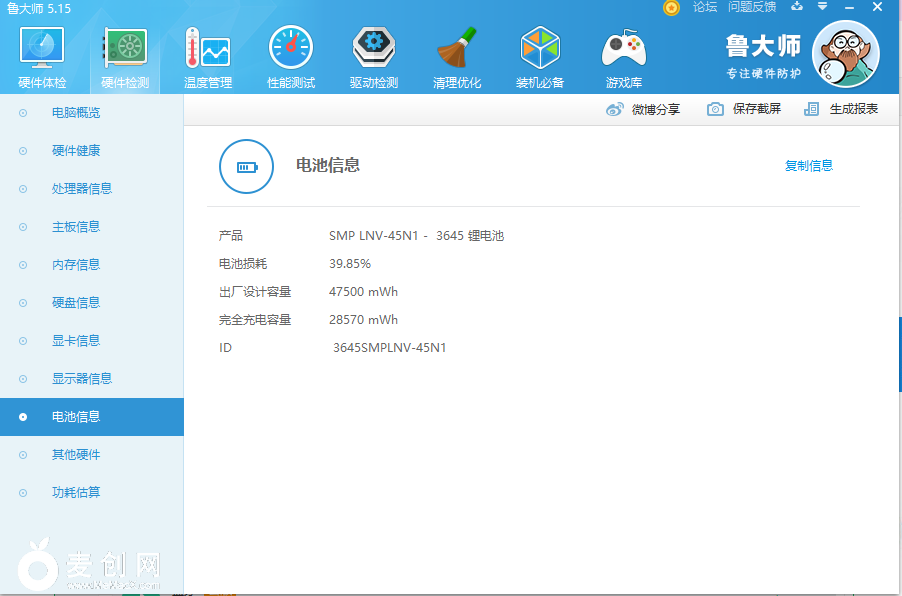Switch to 处理器信息 processor info
Screen dimensions: 902x596
coord(82,189)
